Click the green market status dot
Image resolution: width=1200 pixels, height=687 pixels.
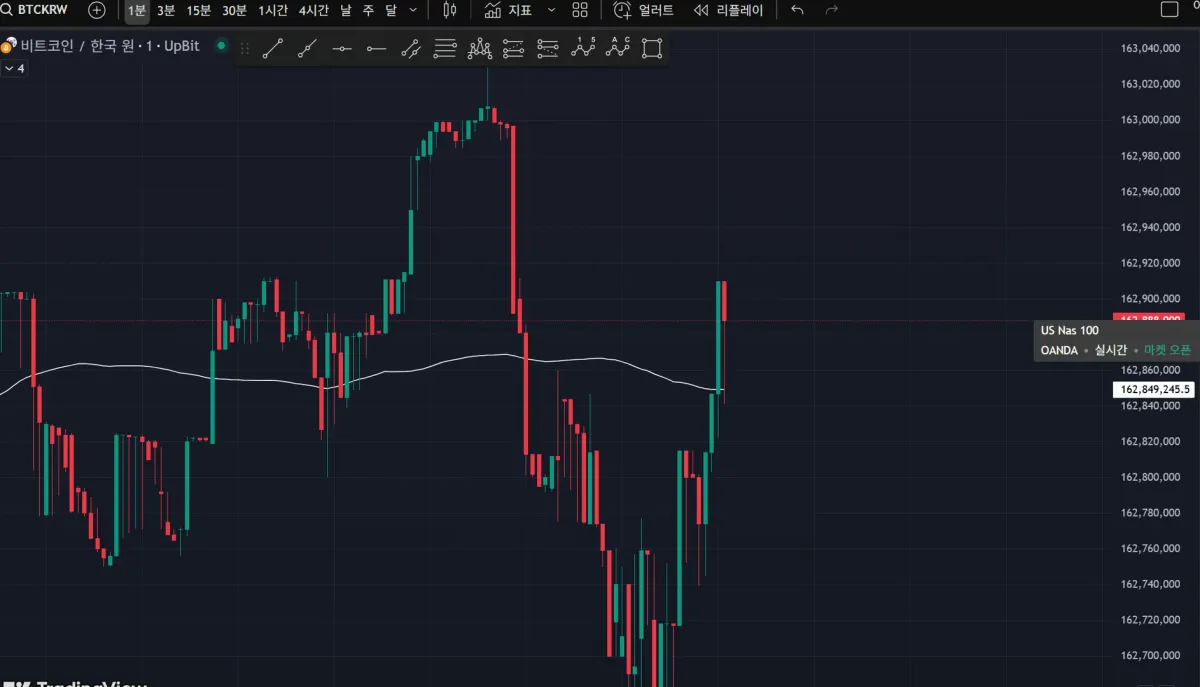[221, 46]
